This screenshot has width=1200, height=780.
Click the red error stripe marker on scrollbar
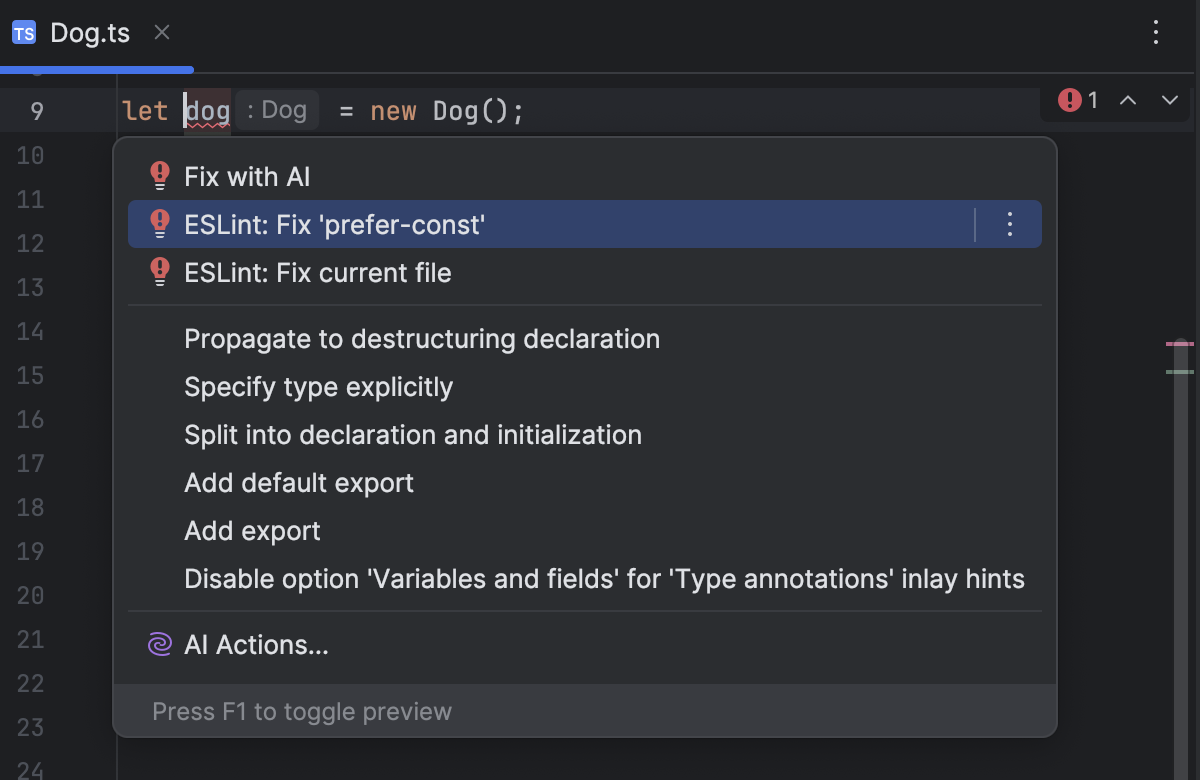pos(1180,344)
